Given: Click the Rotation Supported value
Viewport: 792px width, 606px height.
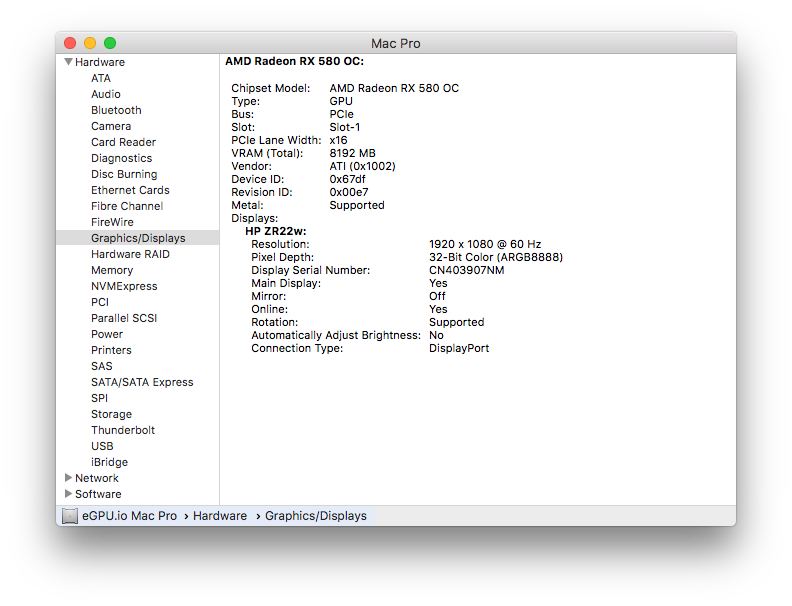Looking at the screenshot, I should coord(456,322).
